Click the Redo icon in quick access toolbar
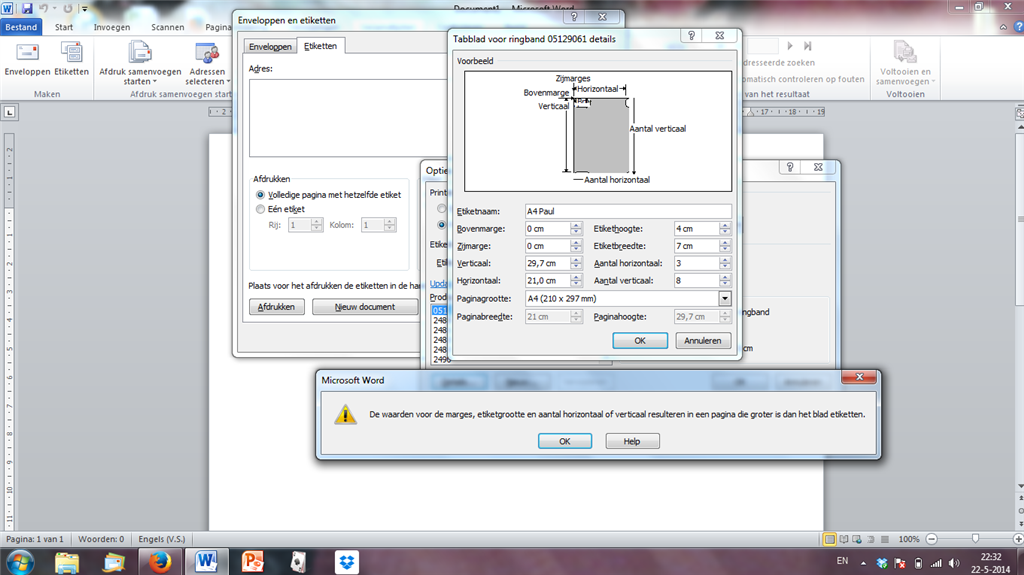1024x575 pixels. [67, 8]
